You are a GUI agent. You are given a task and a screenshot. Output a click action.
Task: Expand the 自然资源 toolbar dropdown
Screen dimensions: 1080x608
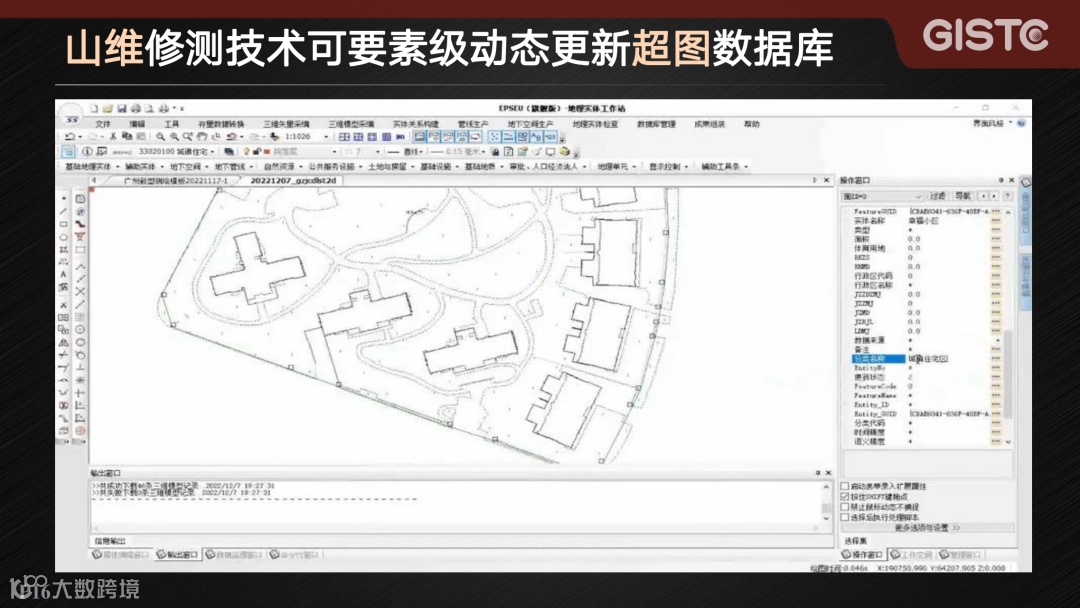tap(300, 167)
